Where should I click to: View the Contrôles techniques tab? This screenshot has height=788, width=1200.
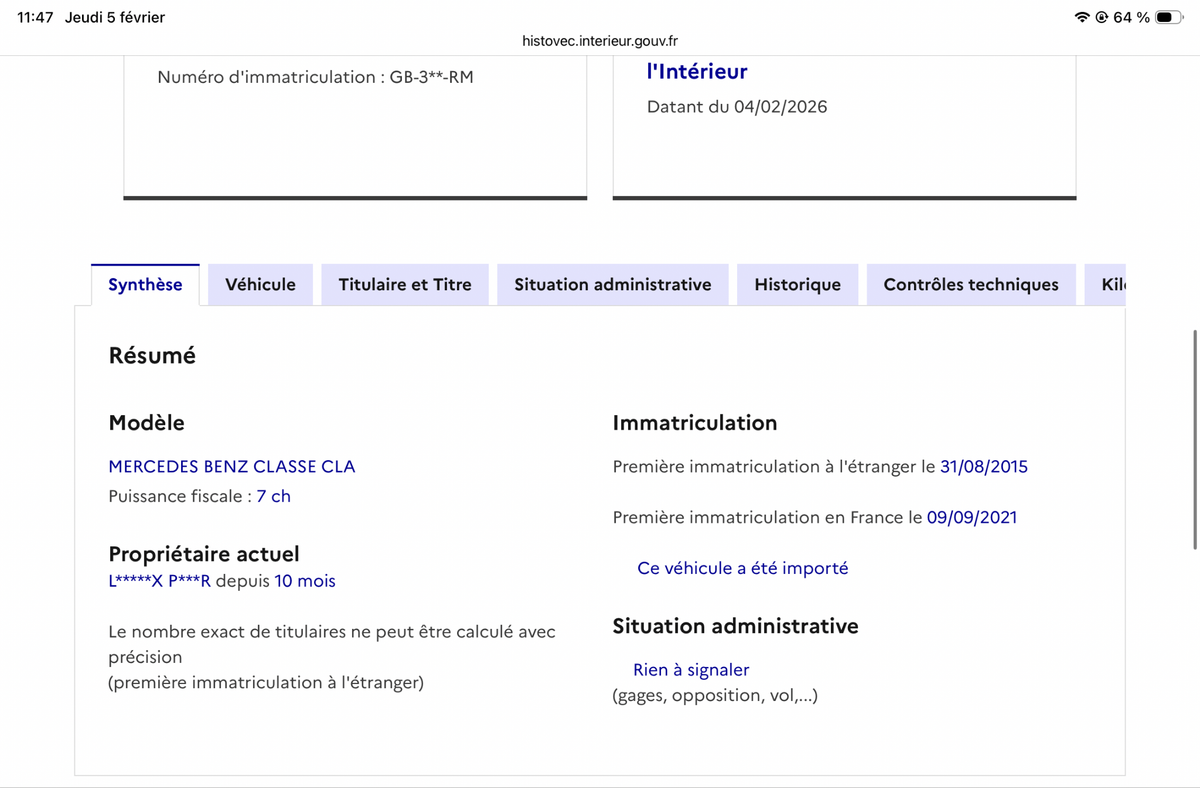point(970,285)
